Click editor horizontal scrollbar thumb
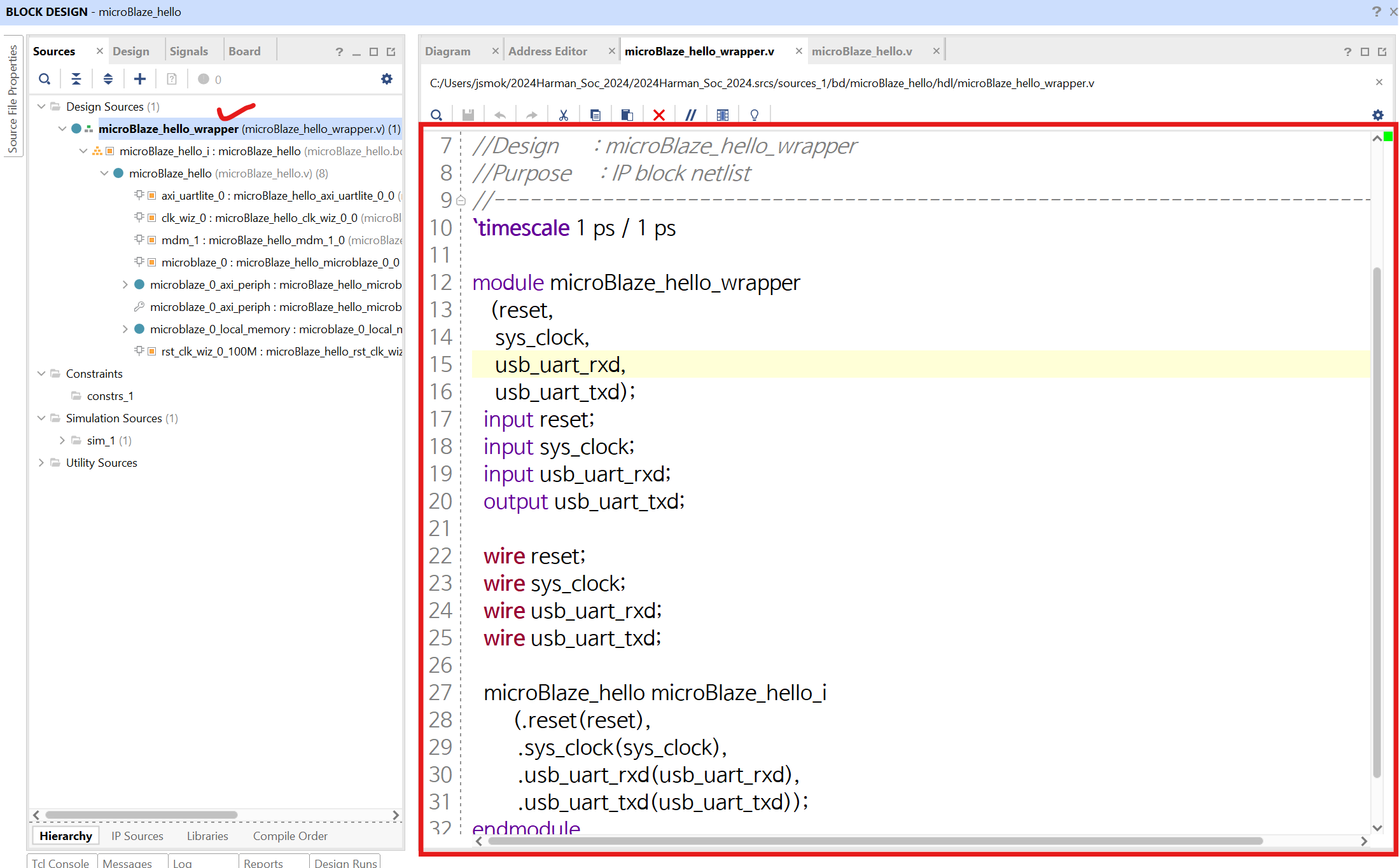Image resolution: width=1399 pixels, height=868 pixels. [x=875, y=841]
